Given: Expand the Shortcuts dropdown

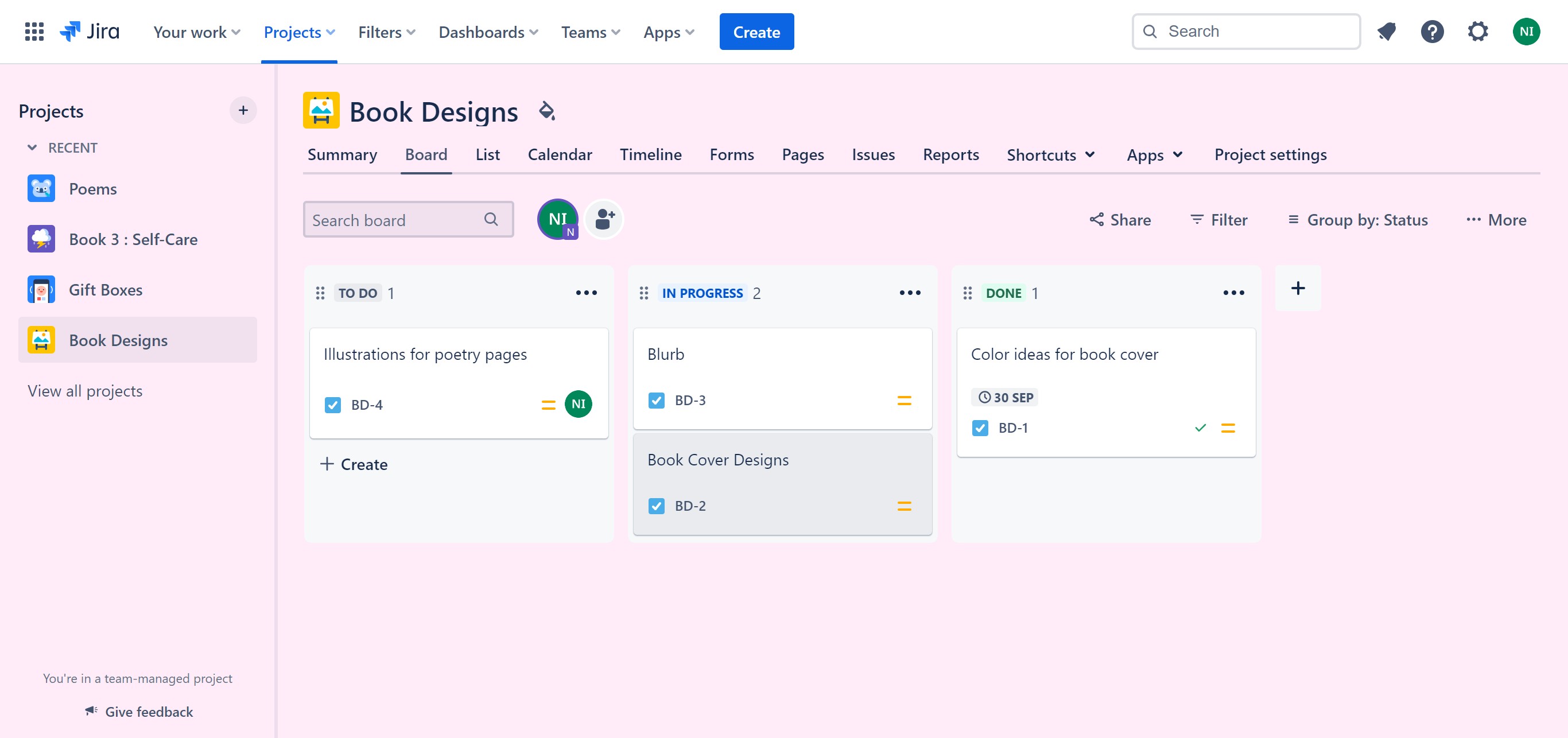Looking at the screenshot, I should pyautogui.click(x=1051, y=155).
